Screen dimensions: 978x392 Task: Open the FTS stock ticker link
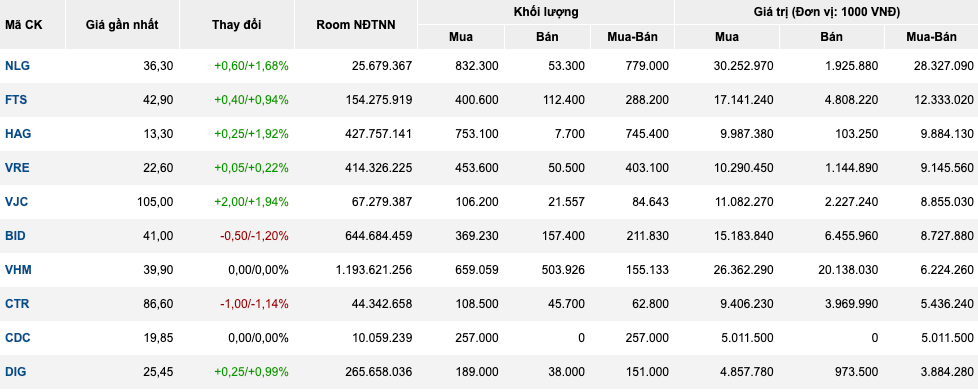[x=16, y=100]
